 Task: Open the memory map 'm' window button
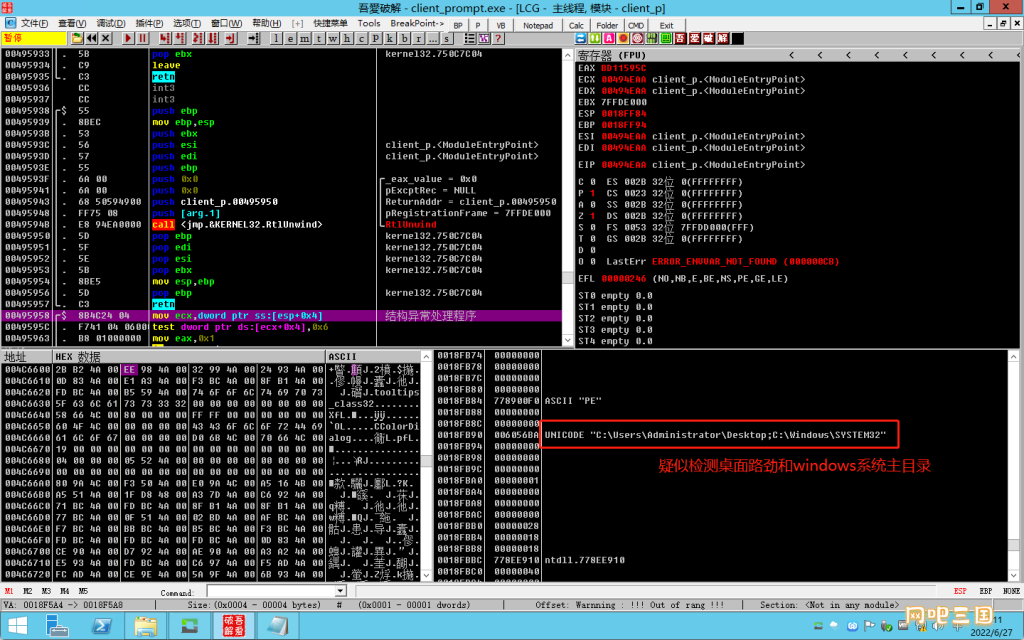(304, 39)
